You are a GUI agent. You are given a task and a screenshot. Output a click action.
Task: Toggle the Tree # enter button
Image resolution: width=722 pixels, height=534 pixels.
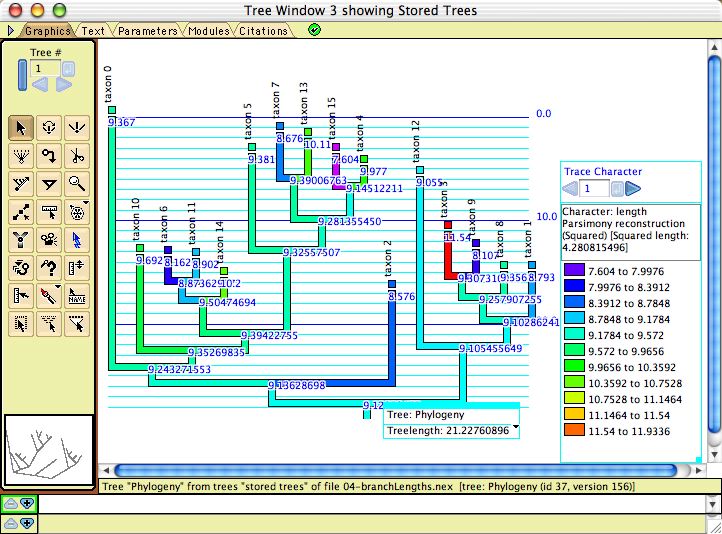point(69,68)
